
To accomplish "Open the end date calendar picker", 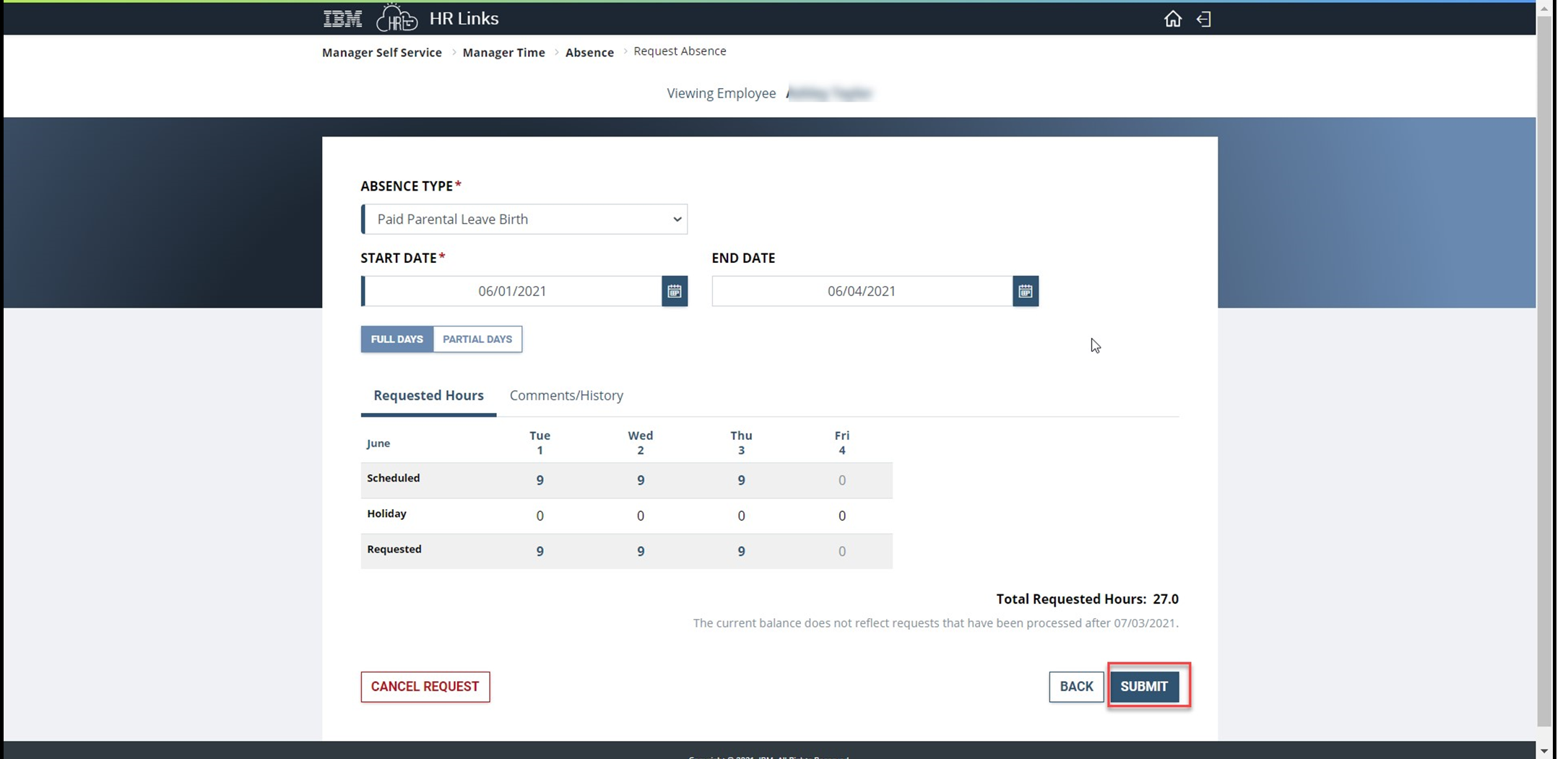I will (x=1025, y=291).
